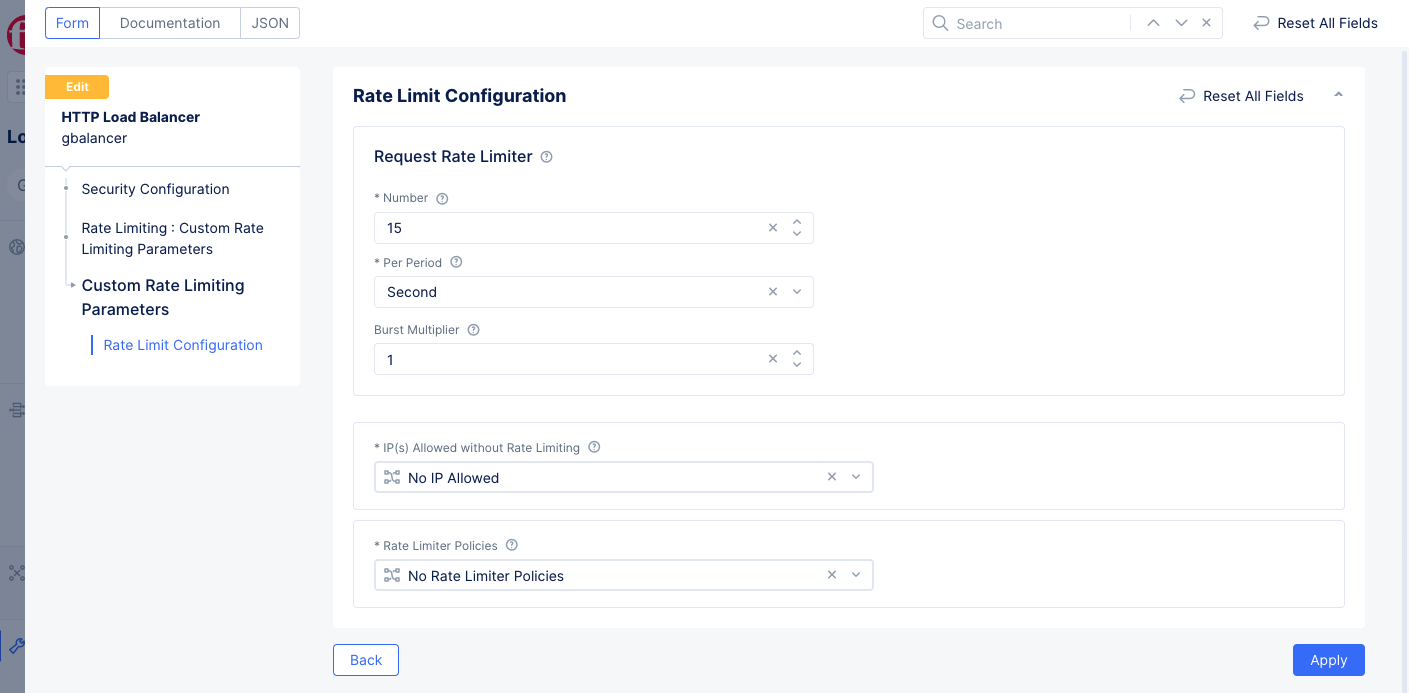Click the help icon next to Request Rate Limiter
The image size is (1409, 693).
click(x=546, y=157)
